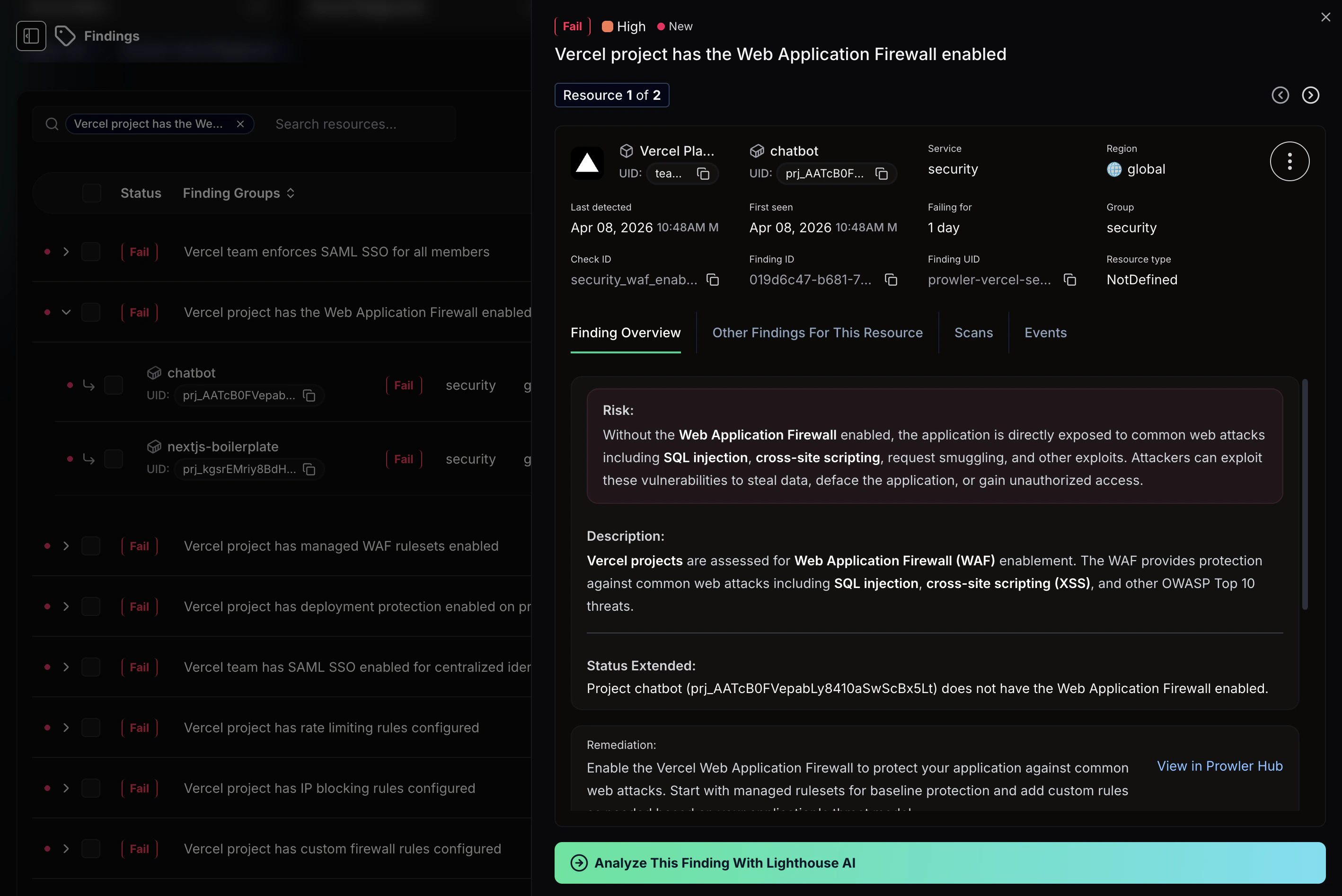Click the New status dot label
Viewport: 1342px width, 896px height.
point(674,26)
